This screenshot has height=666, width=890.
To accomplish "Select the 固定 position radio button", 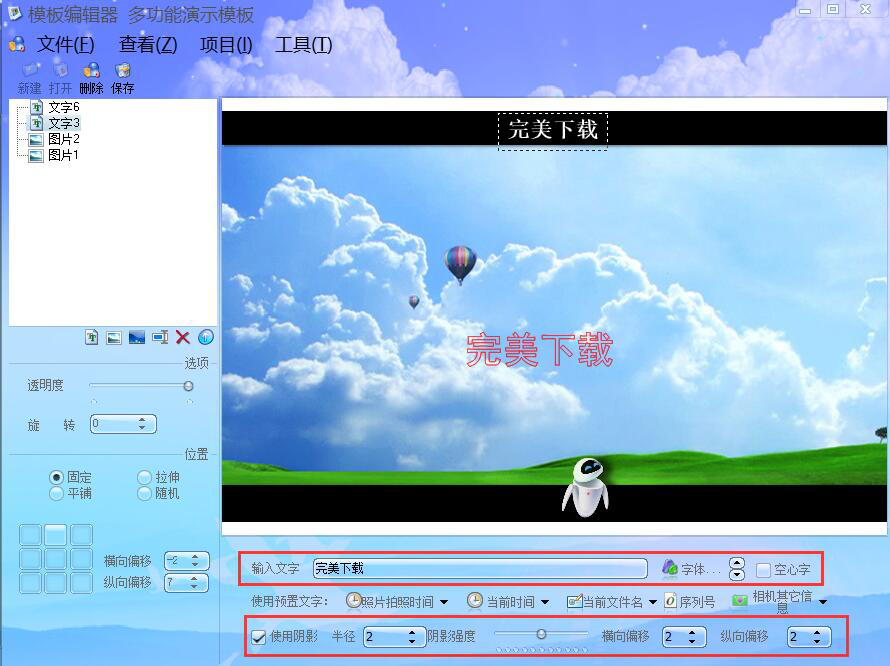I will point(56,477).
